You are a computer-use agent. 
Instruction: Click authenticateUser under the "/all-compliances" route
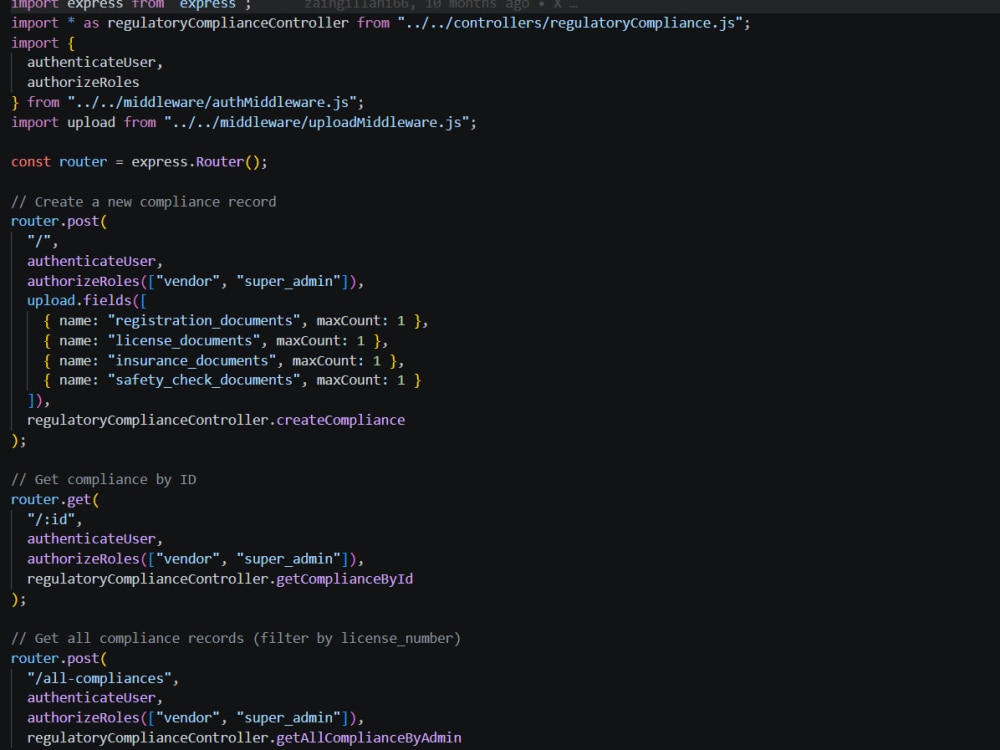click(x=91, y=698)
